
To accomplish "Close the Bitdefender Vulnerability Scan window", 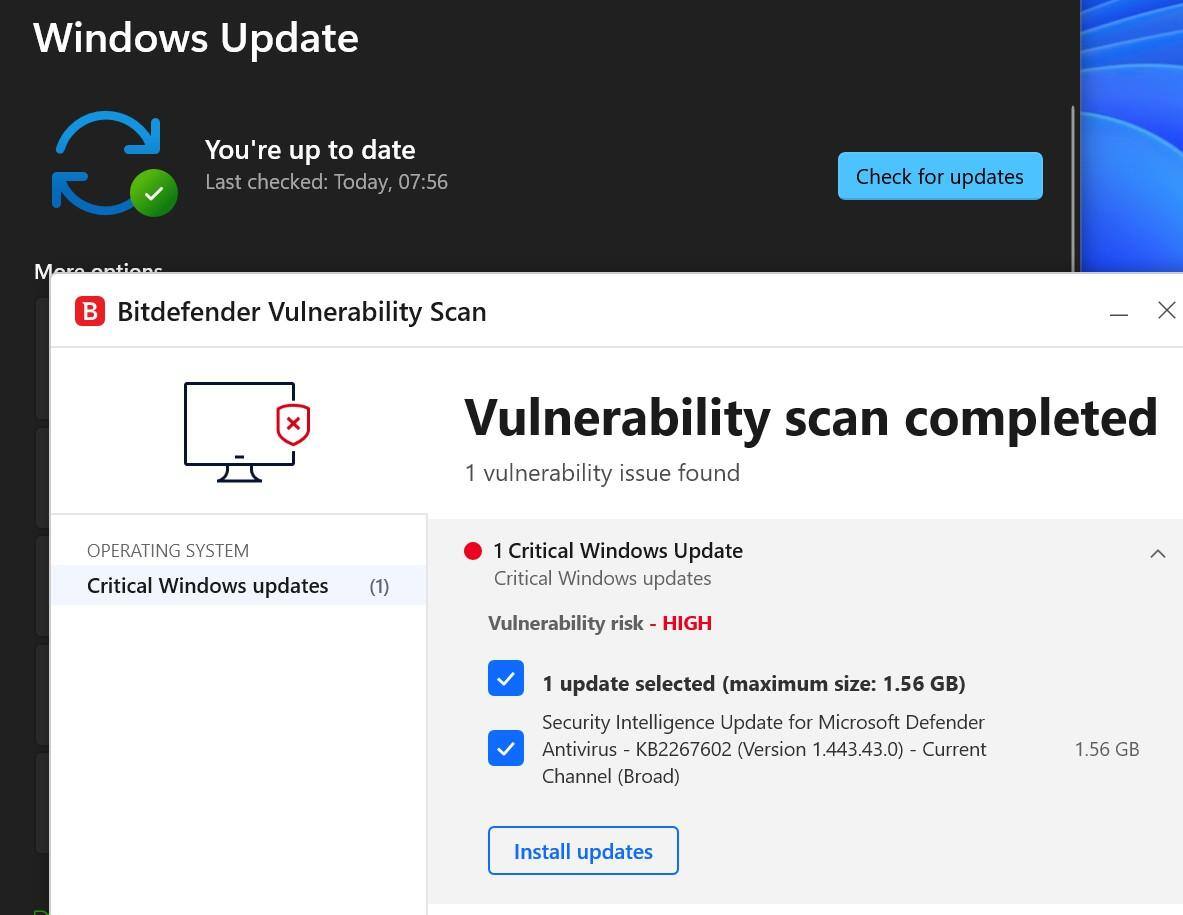I will pyautogui.click(x=1166, y=311).
